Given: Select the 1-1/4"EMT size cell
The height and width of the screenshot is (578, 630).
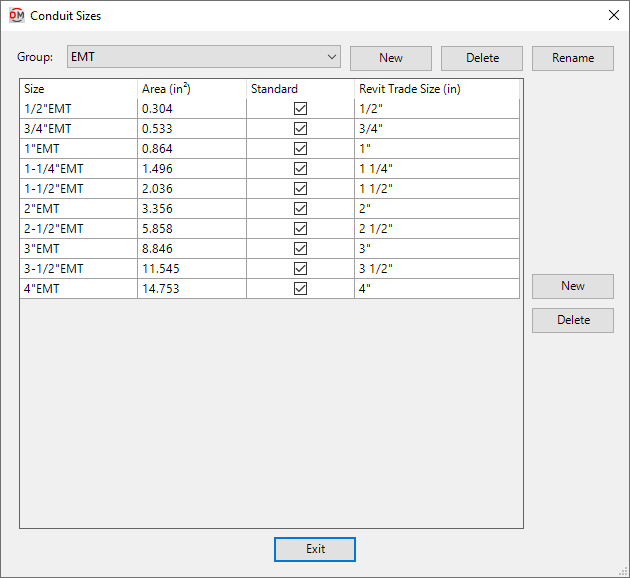Looking at the screenshot, I should tap(78, 169).
